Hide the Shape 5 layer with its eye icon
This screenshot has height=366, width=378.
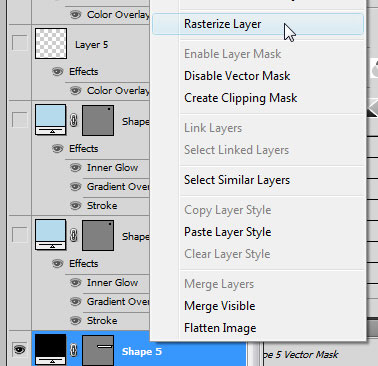tap(19, 349)
